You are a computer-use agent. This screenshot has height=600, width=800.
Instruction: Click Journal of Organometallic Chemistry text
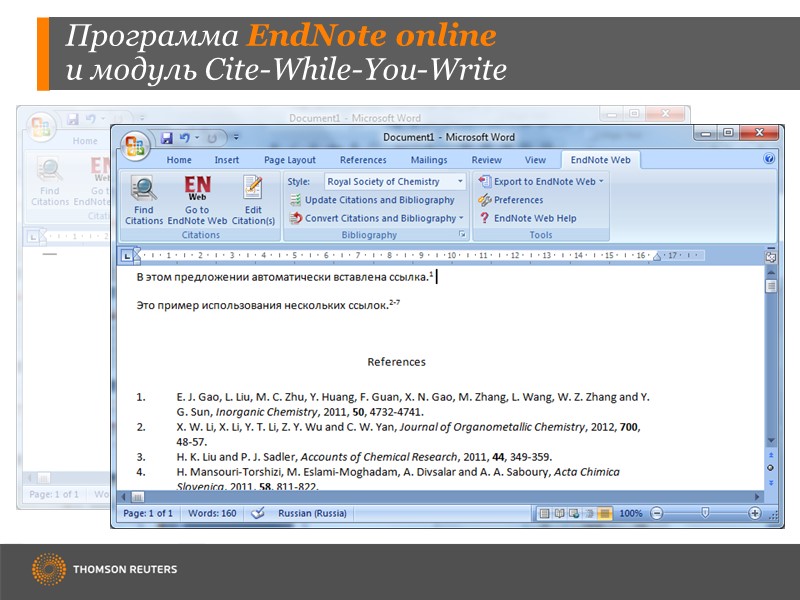(492, 427)
